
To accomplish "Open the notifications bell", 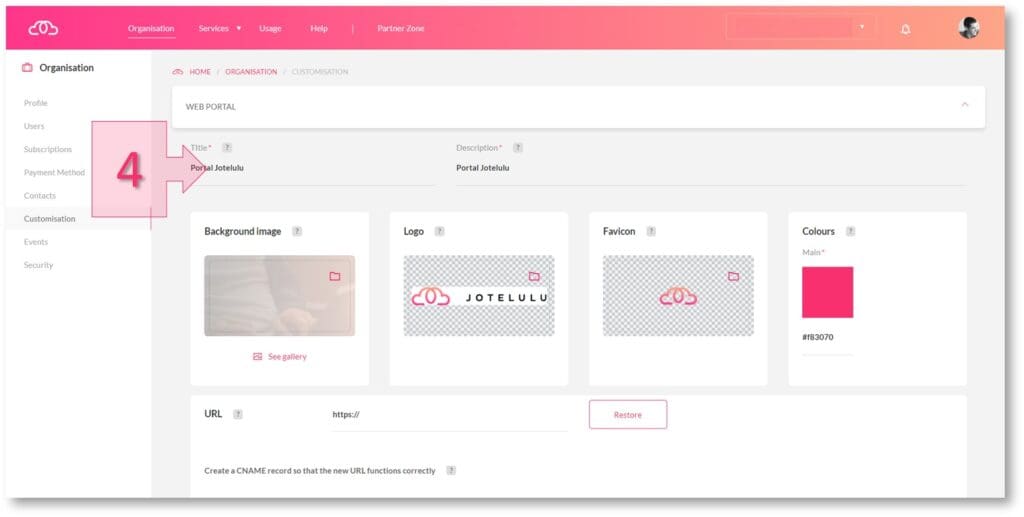I will [x=905, y=29].
